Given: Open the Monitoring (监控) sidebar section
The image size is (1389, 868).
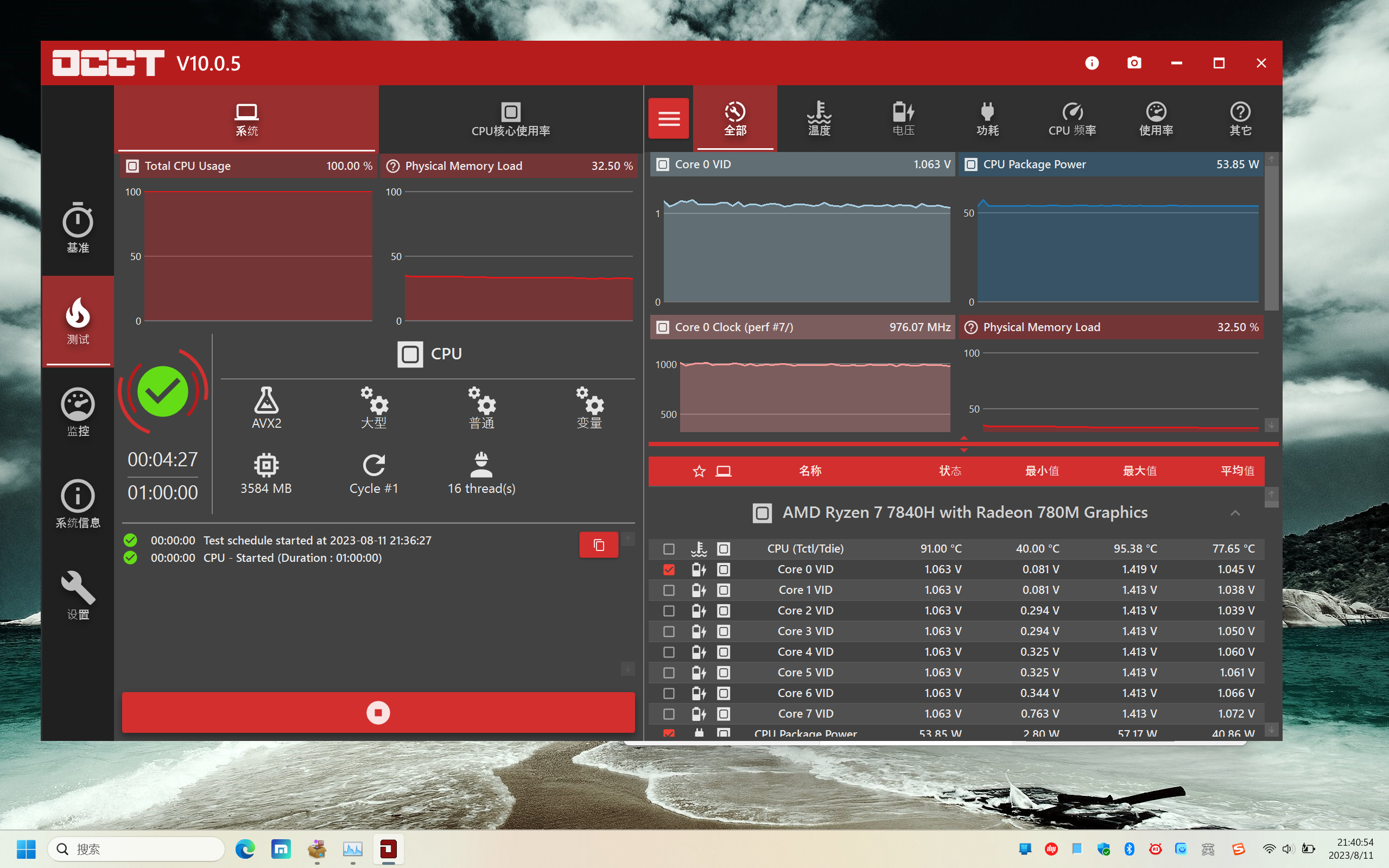Looking at the screenshot, I should pyautogui.click(x=78, y=412).
